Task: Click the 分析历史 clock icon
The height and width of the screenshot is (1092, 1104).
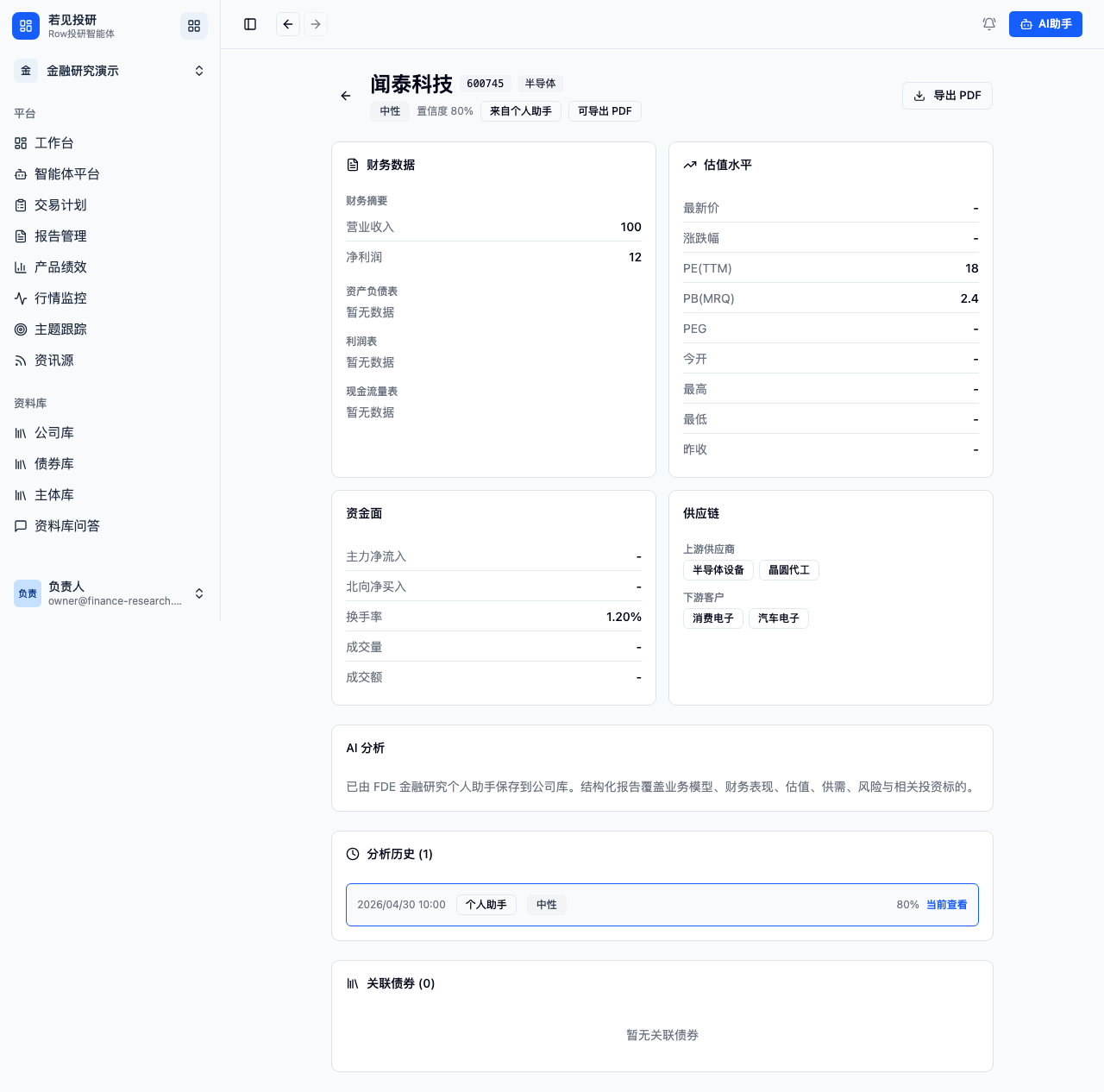Action: point(353,854)
